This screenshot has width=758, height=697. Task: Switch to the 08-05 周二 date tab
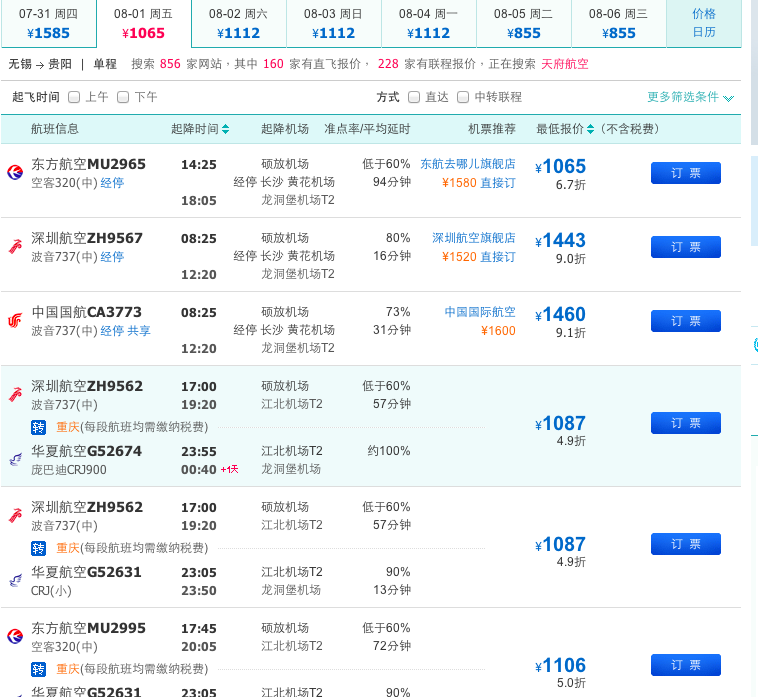click(x=524, y=23)
